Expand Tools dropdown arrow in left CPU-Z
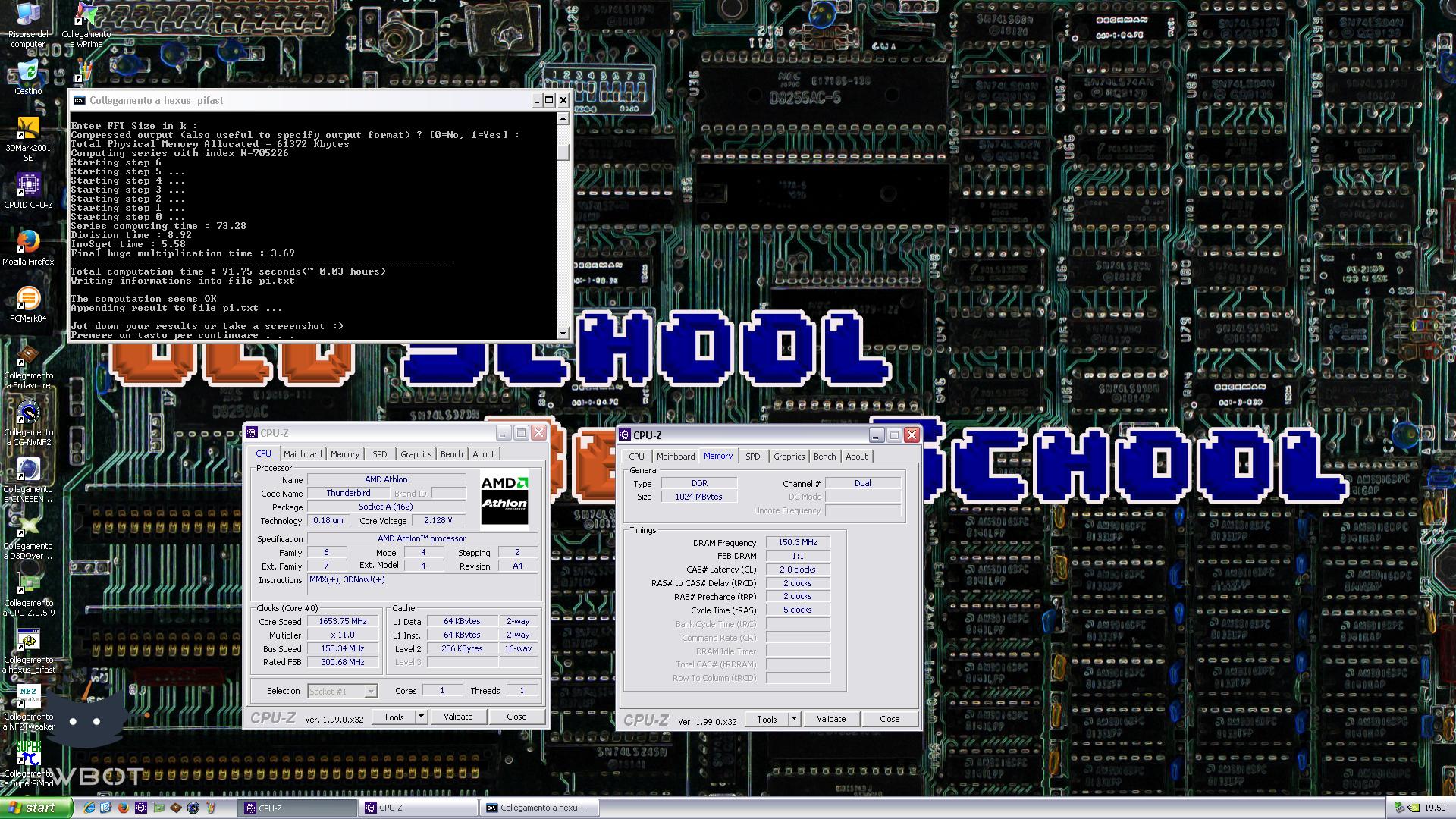The width and height of the screenshot is (1456, 819). point(421,717)
